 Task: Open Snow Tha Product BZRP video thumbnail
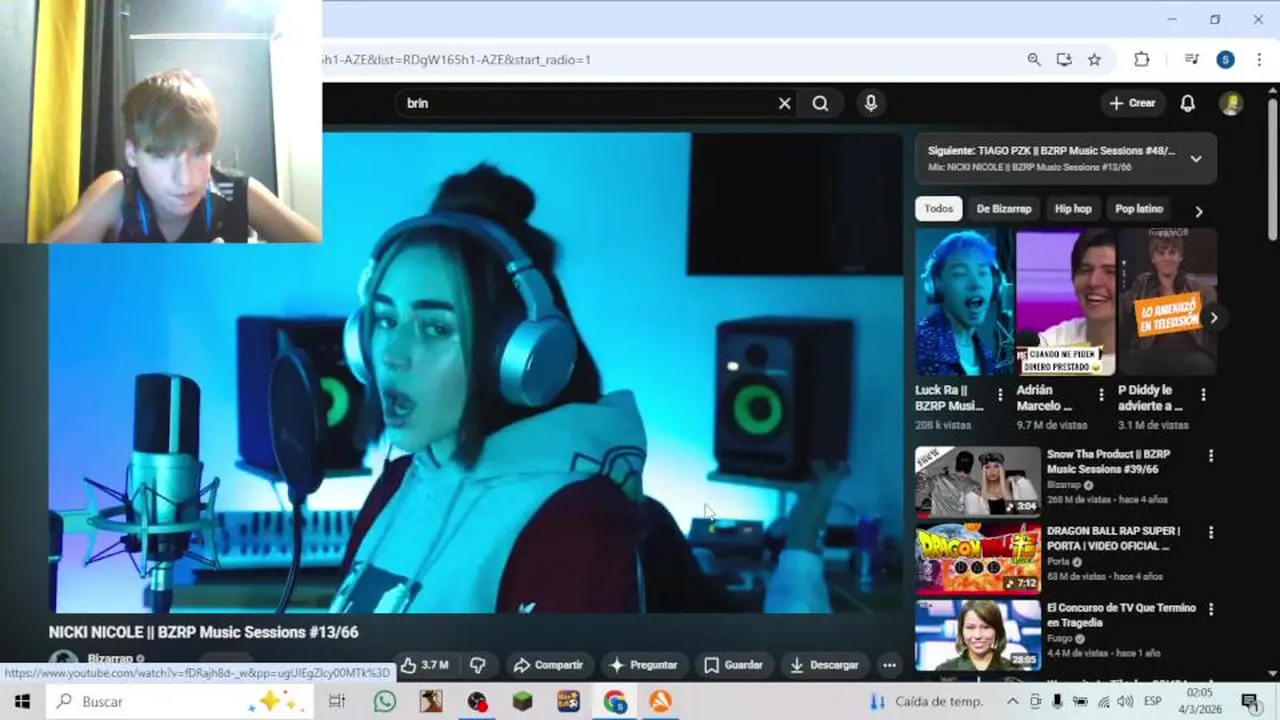tap(978, 481)
